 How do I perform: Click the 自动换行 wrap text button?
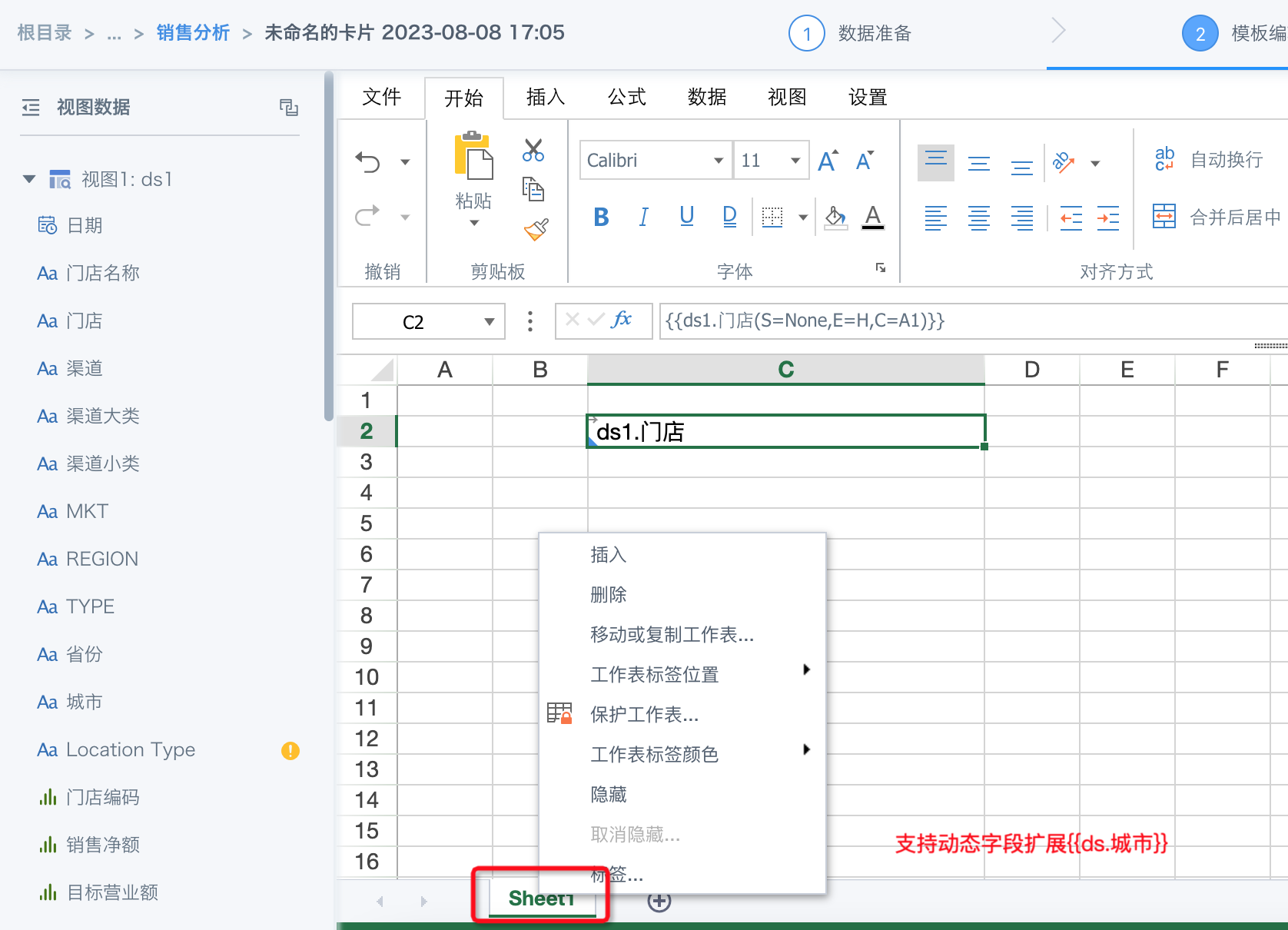(x=1208, y=160)
